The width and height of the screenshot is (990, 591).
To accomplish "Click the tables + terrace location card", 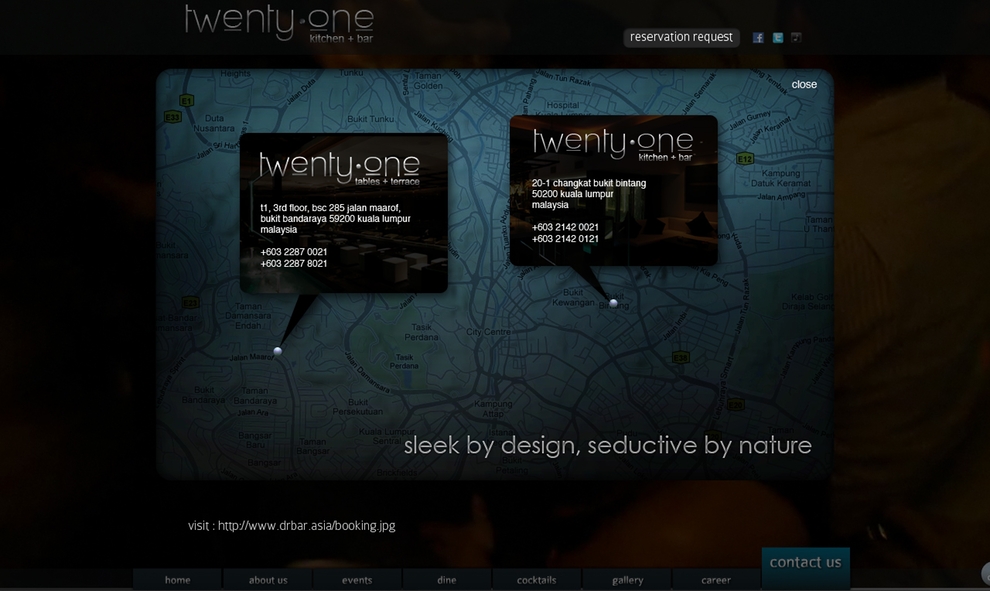I will coord(343,212).
